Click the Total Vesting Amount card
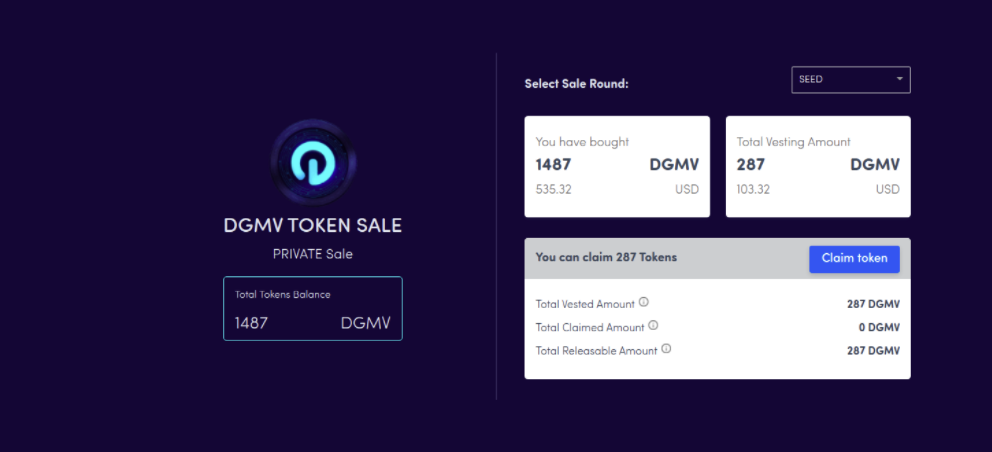The height and width of the screenshot is (452, 992). click(x=818, y=166)
